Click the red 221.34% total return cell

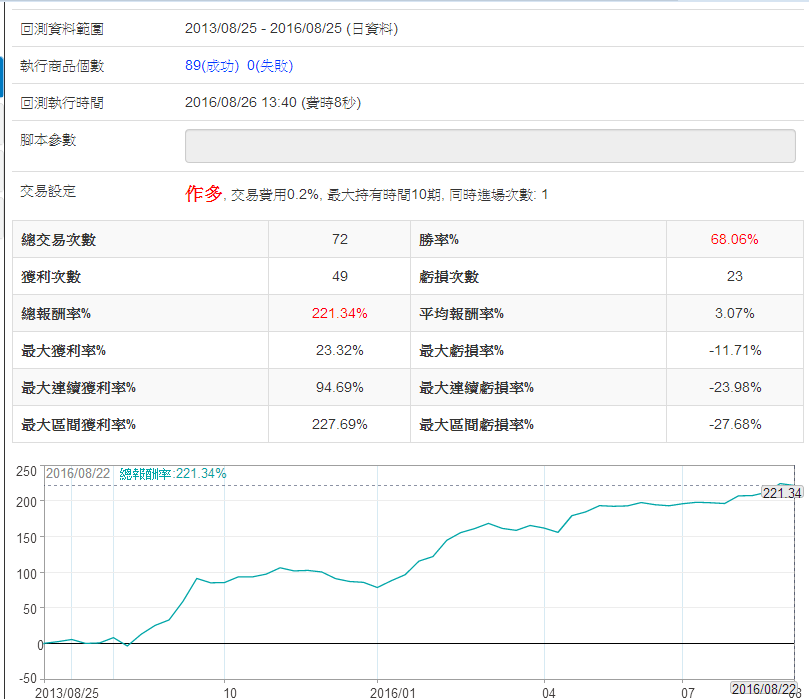coord(339,314)
